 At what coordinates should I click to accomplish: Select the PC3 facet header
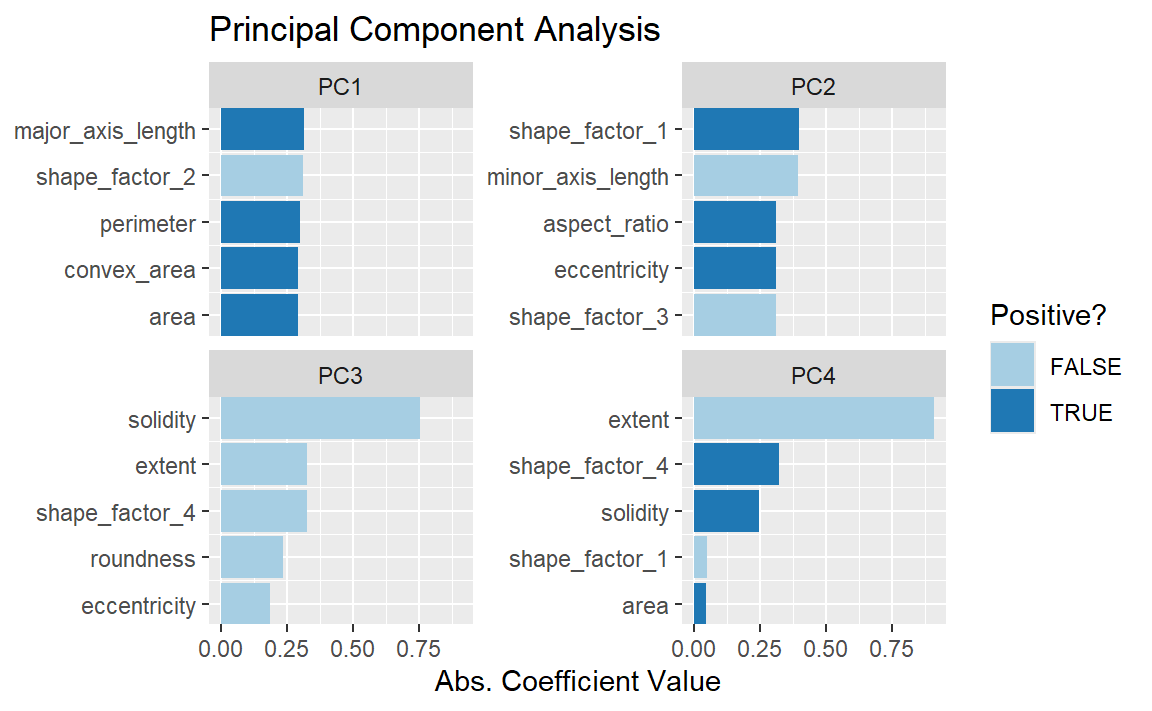coord(340,376)
